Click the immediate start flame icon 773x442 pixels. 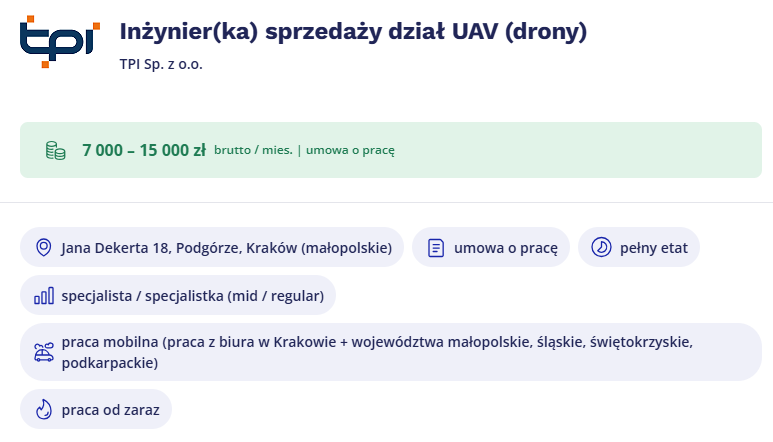[x=43, y=409]
